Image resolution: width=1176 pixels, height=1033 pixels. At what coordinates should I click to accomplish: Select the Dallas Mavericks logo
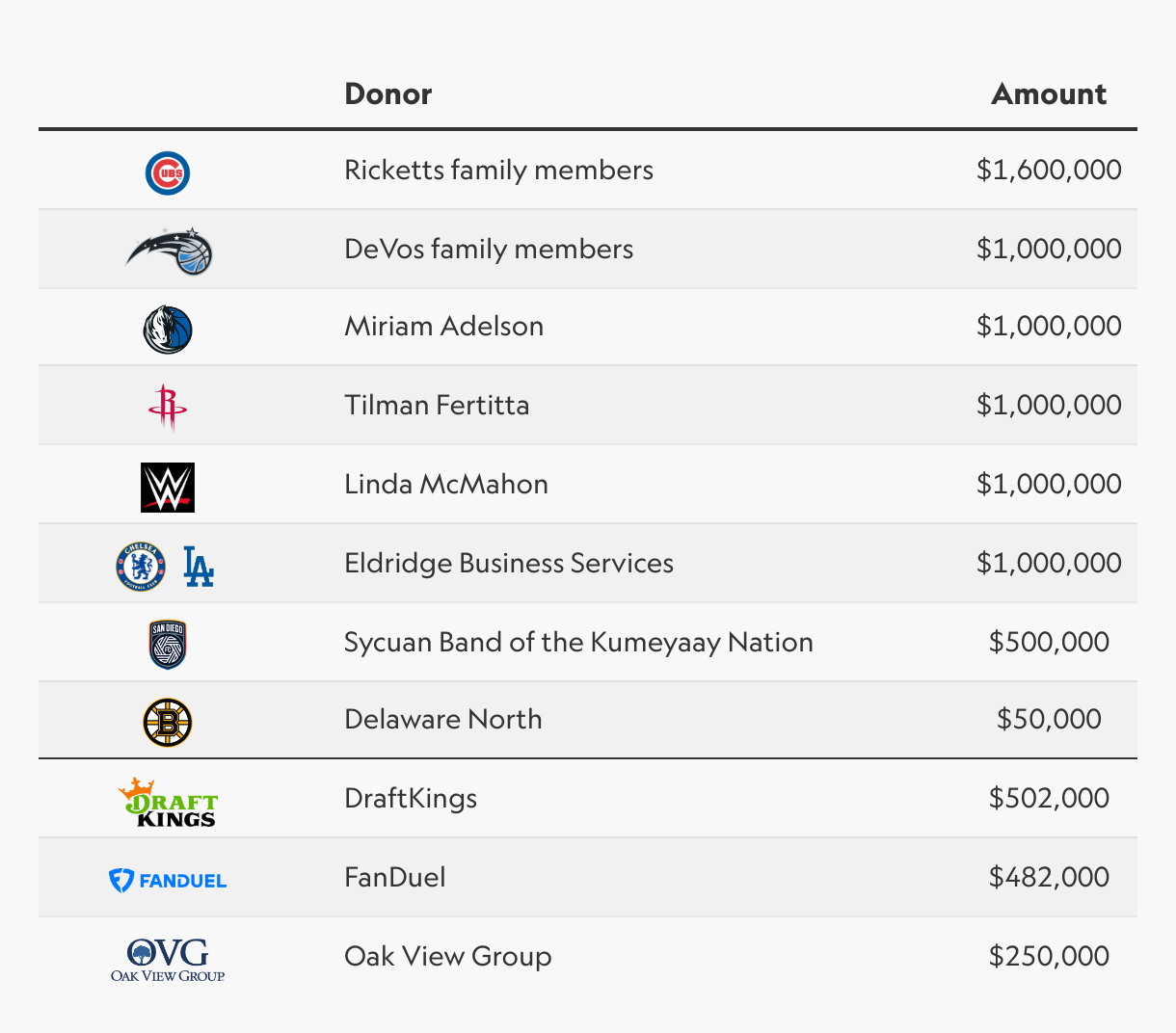(x=168, y=330)
